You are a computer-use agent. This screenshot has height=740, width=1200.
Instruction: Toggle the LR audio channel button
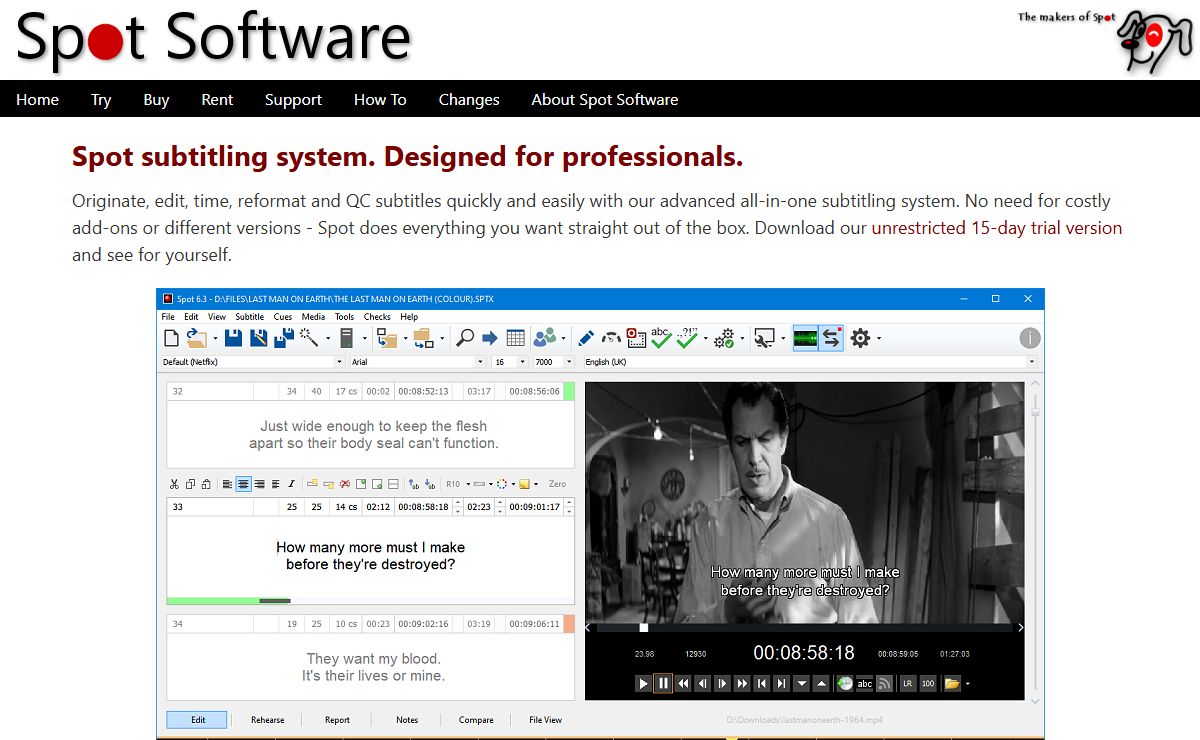pyautogui.click(x=908, y=684)
